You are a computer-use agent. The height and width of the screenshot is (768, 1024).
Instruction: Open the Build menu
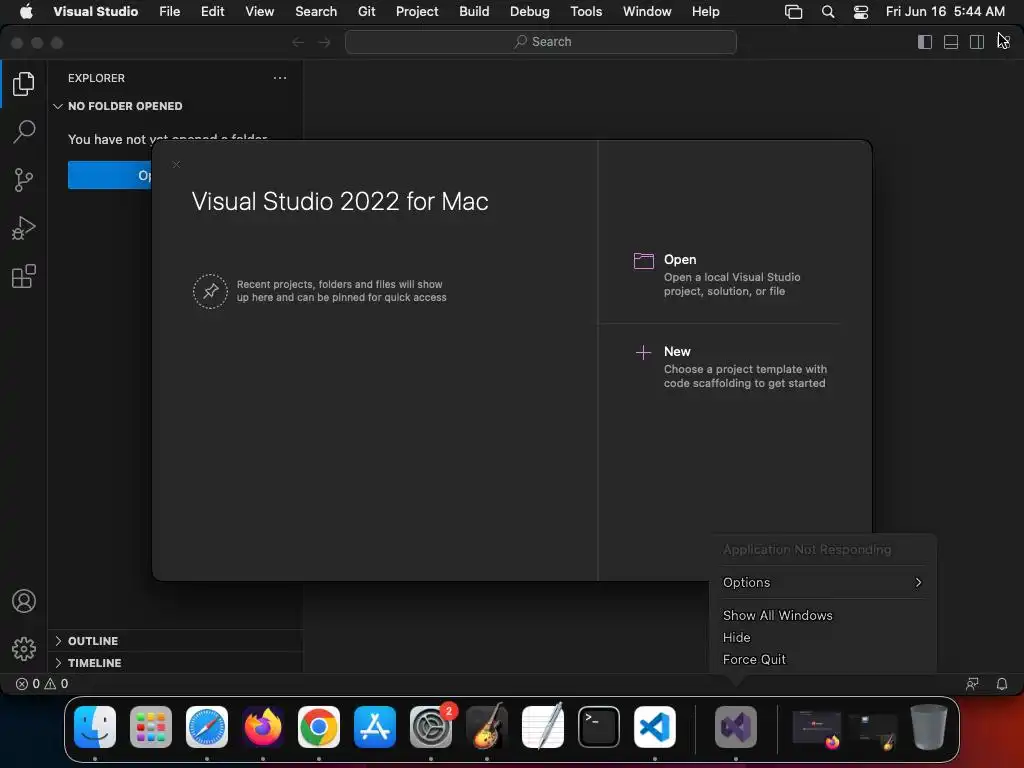pos(474,11)
